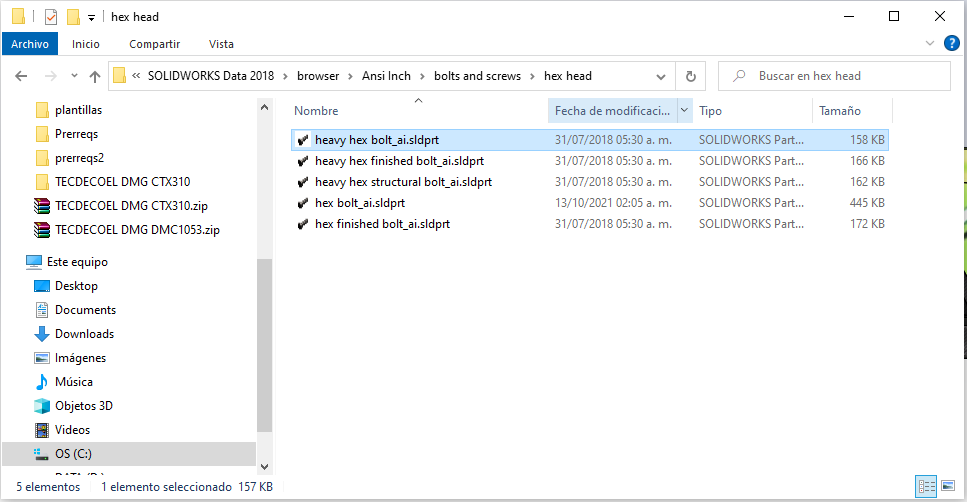This screenshot has height=502, width=967.
Task: Switch to large icons view
Action: click(948, 486)
